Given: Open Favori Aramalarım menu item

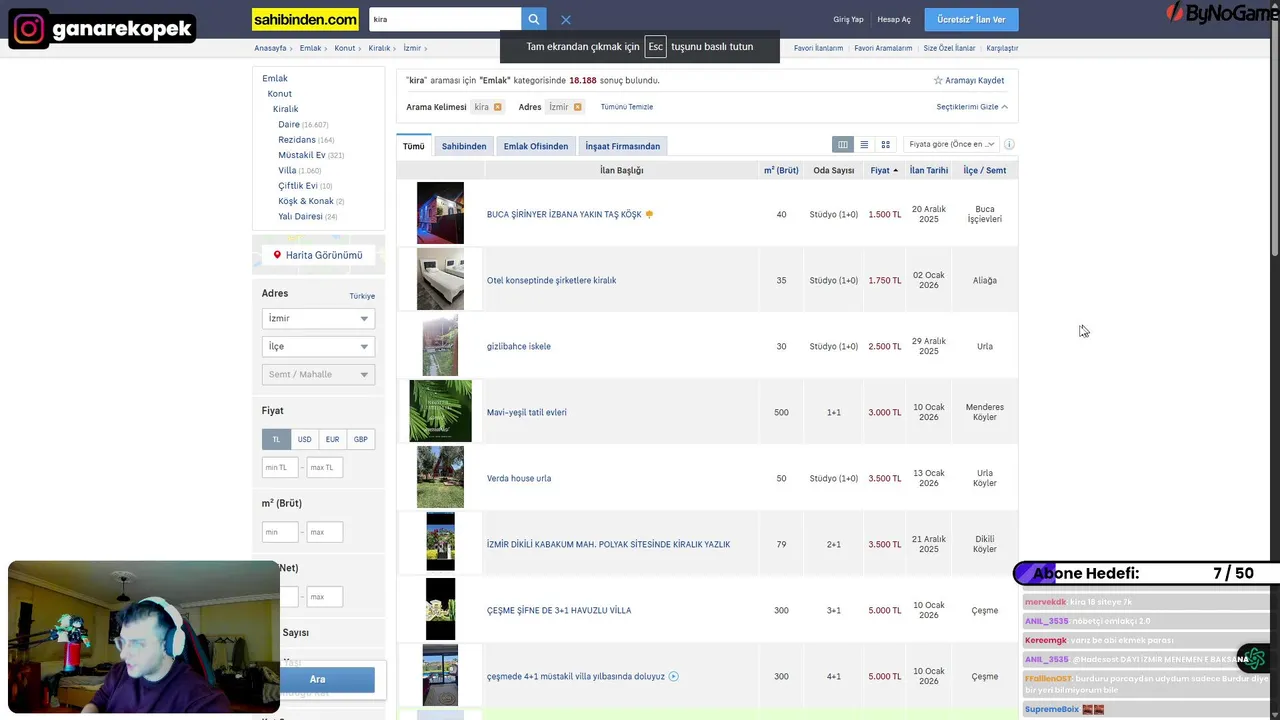Looking at the screenshot, I should pyautogui.click(x=883, y=48).
